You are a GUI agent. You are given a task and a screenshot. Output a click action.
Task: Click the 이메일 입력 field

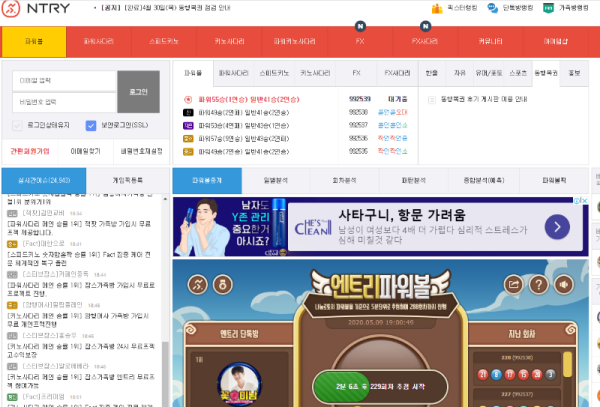(64, 81)
